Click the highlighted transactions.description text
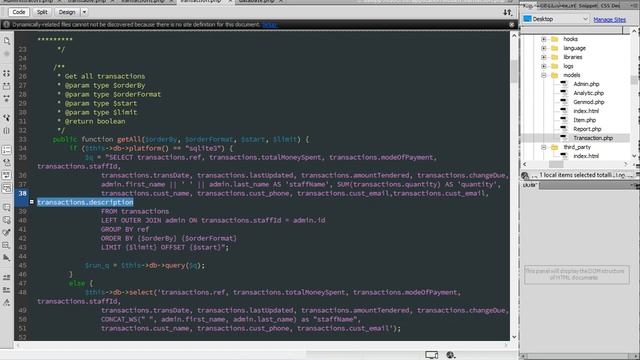Image resolution: width=640 pixels, height=360 pixels. [x=85, y=202]
